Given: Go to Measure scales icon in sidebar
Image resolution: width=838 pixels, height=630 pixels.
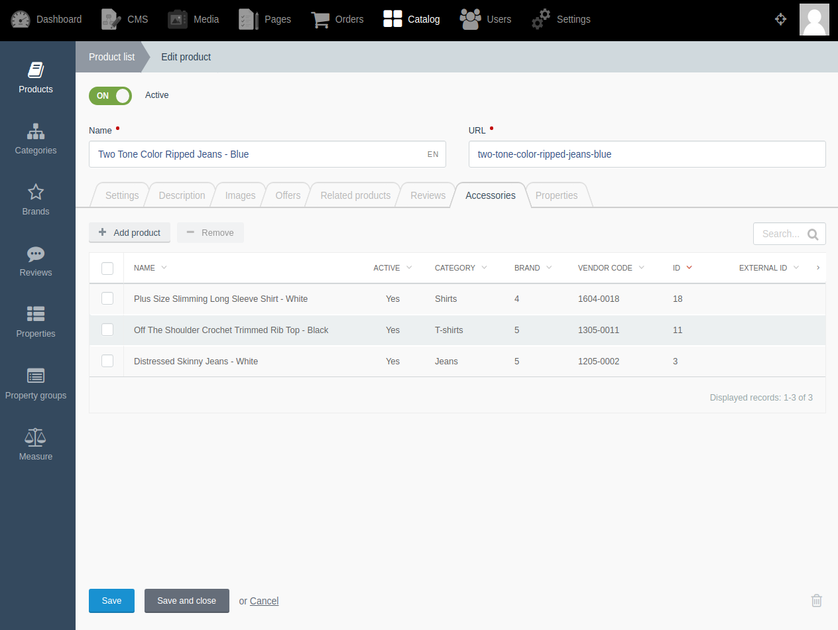Looking at the screenshot, I should click(35, 437).
